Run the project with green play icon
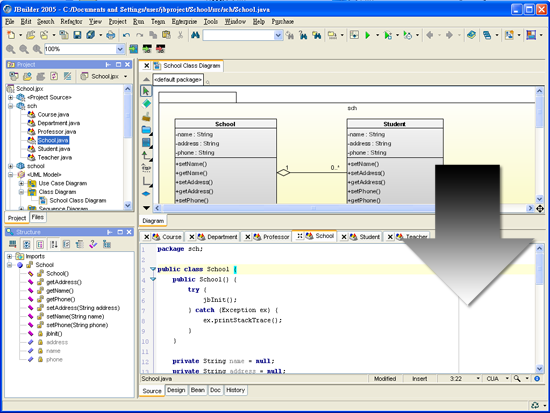 tap(367, 35)
